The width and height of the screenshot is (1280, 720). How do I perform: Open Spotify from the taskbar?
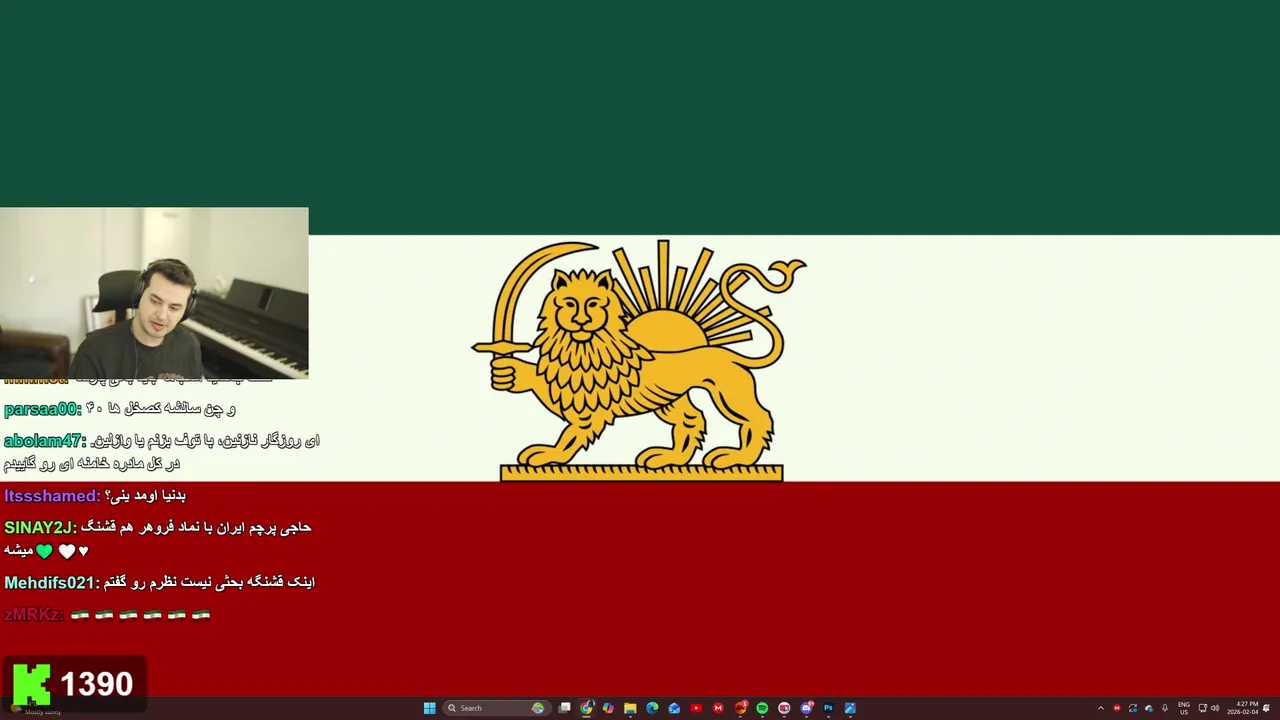762,708
